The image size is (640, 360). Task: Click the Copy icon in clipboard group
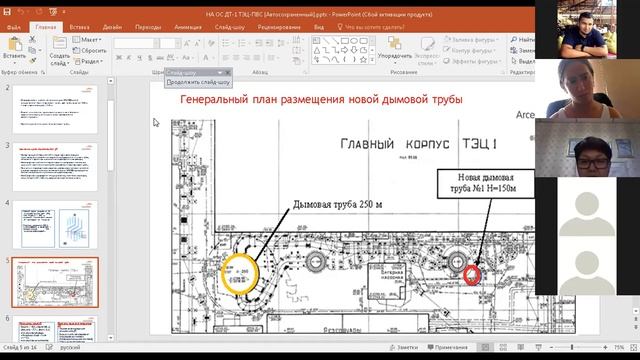click(32, 50)
